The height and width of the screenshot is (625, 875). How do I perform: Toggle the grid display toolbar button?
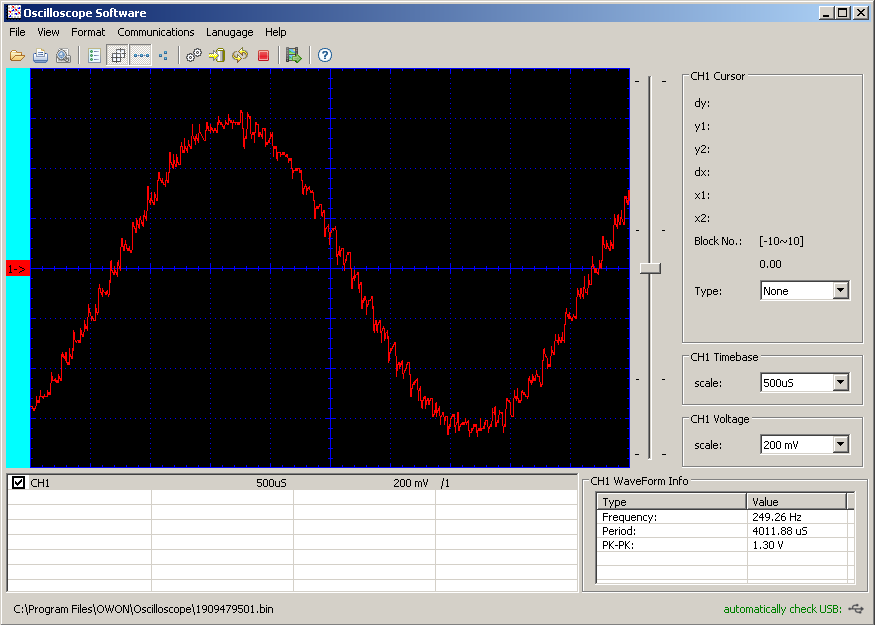point(117,56)
